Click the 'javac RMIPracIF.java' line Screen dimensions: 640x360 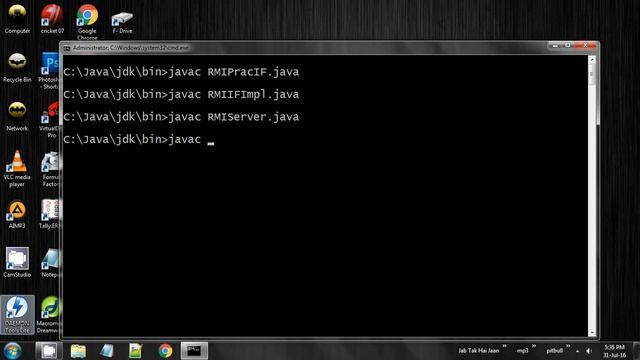point(181,72)
